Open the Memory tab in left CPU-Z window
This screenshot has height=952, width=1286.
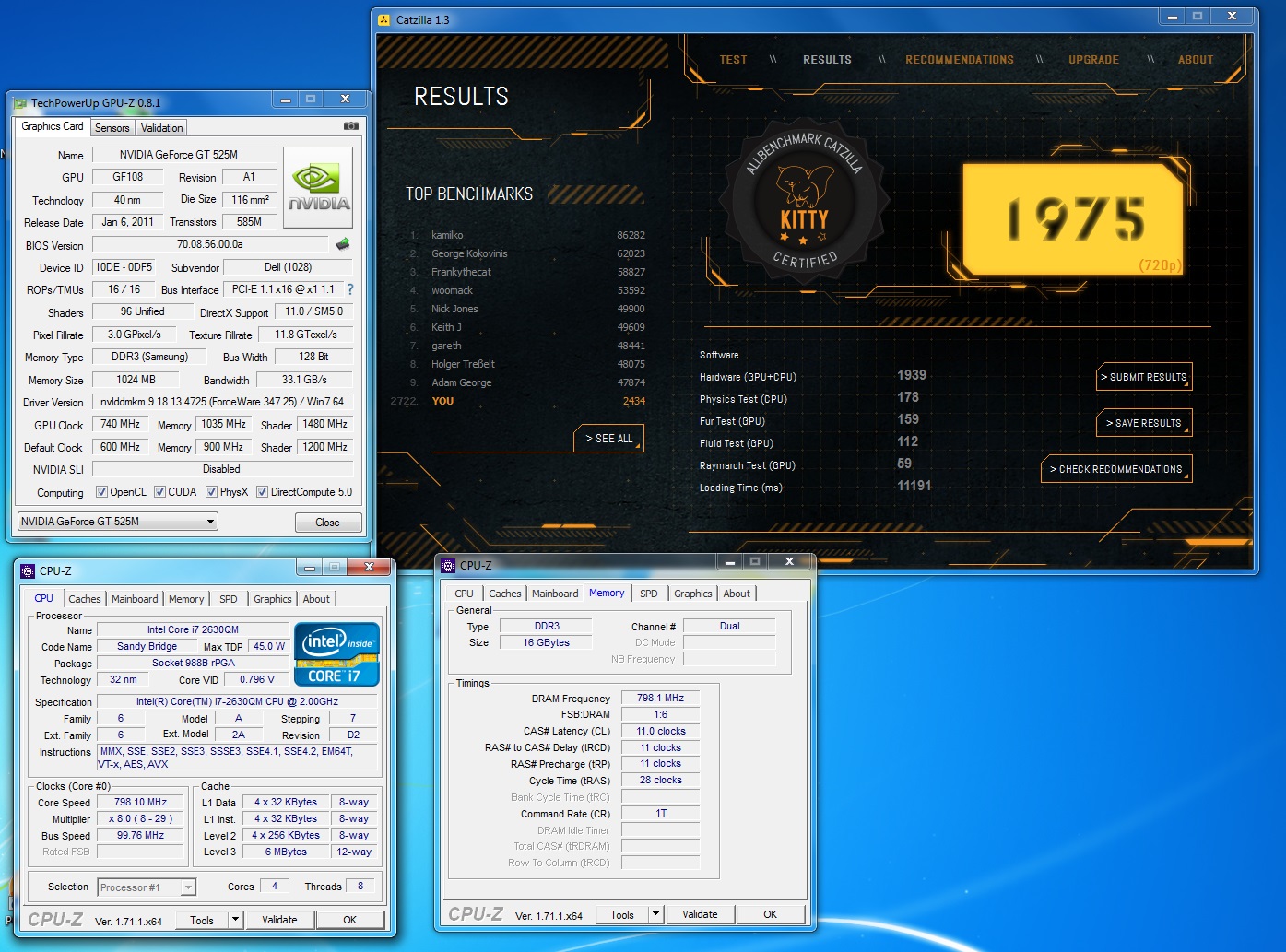click(186, 599)
